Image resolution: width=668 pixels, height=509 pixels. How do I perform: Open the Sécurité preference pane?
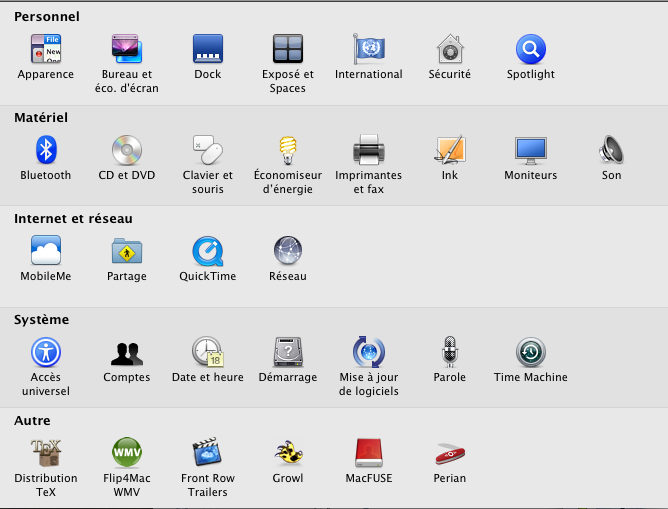pyautogui.click(x=450, y=49)
